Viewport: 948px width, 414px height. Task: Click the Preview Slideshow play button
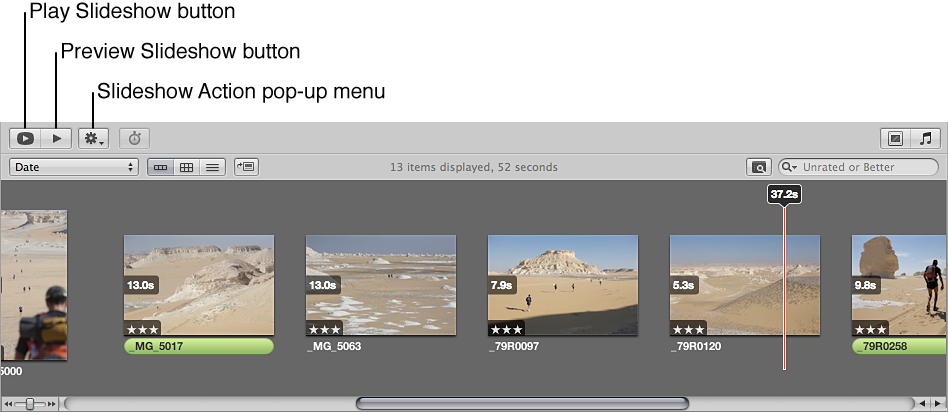(x=57, y=138)
